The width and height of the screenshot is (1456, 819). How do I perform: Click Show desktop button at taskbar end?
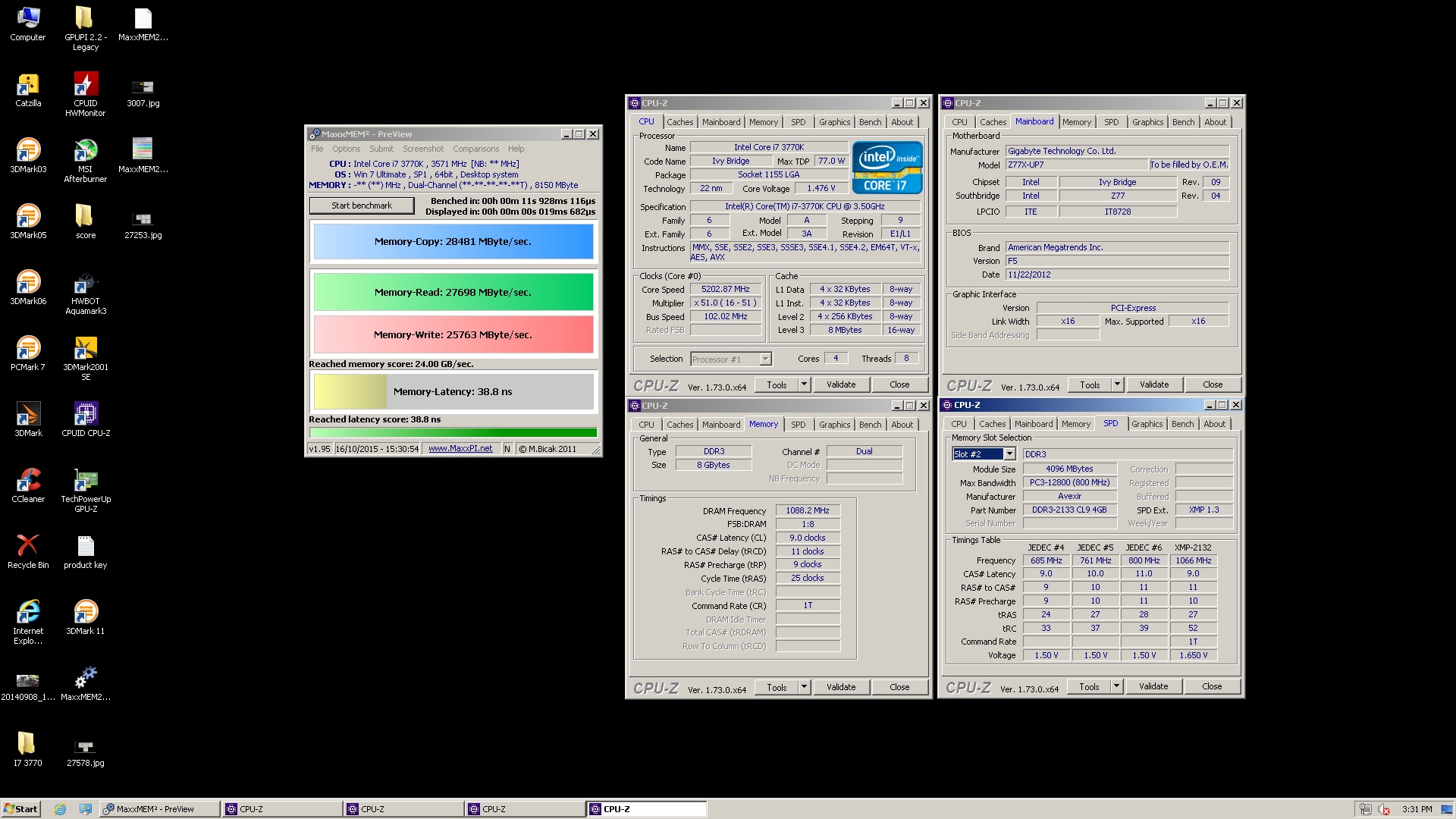(1446, 809)
